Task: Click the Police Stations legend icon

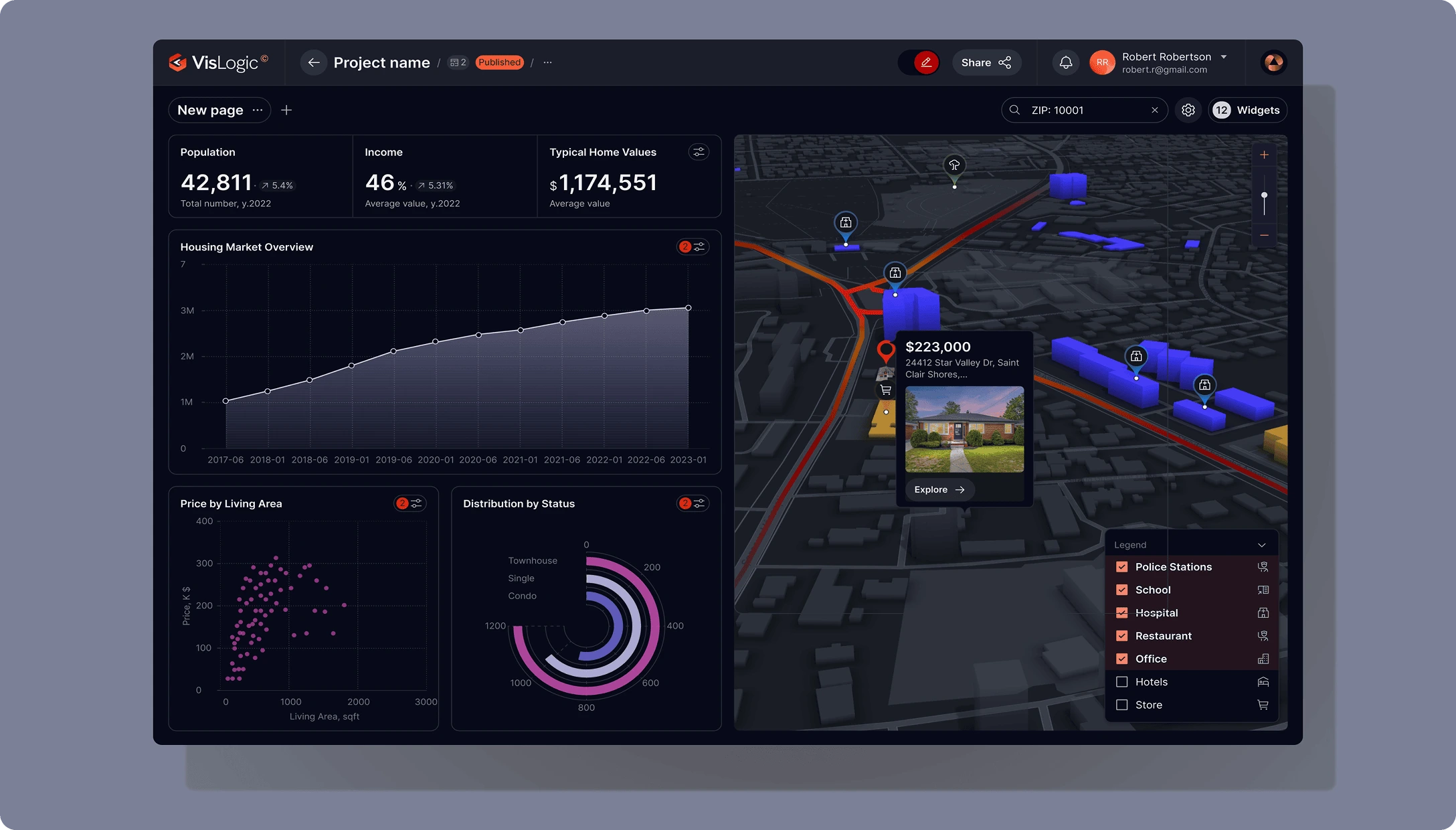Action: 1263,567
